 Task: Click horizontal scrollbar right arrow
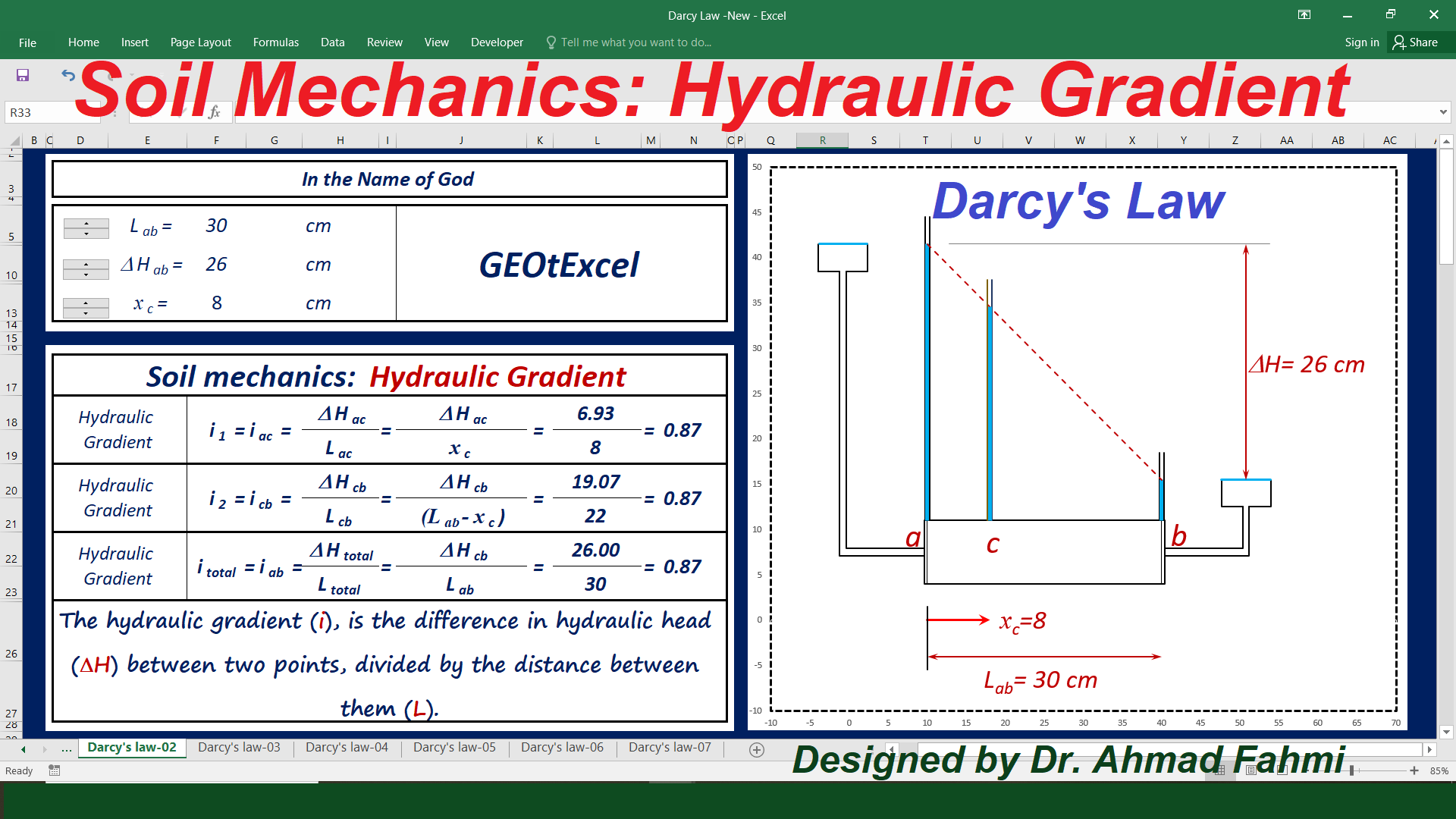click(x=1429, y=749)
